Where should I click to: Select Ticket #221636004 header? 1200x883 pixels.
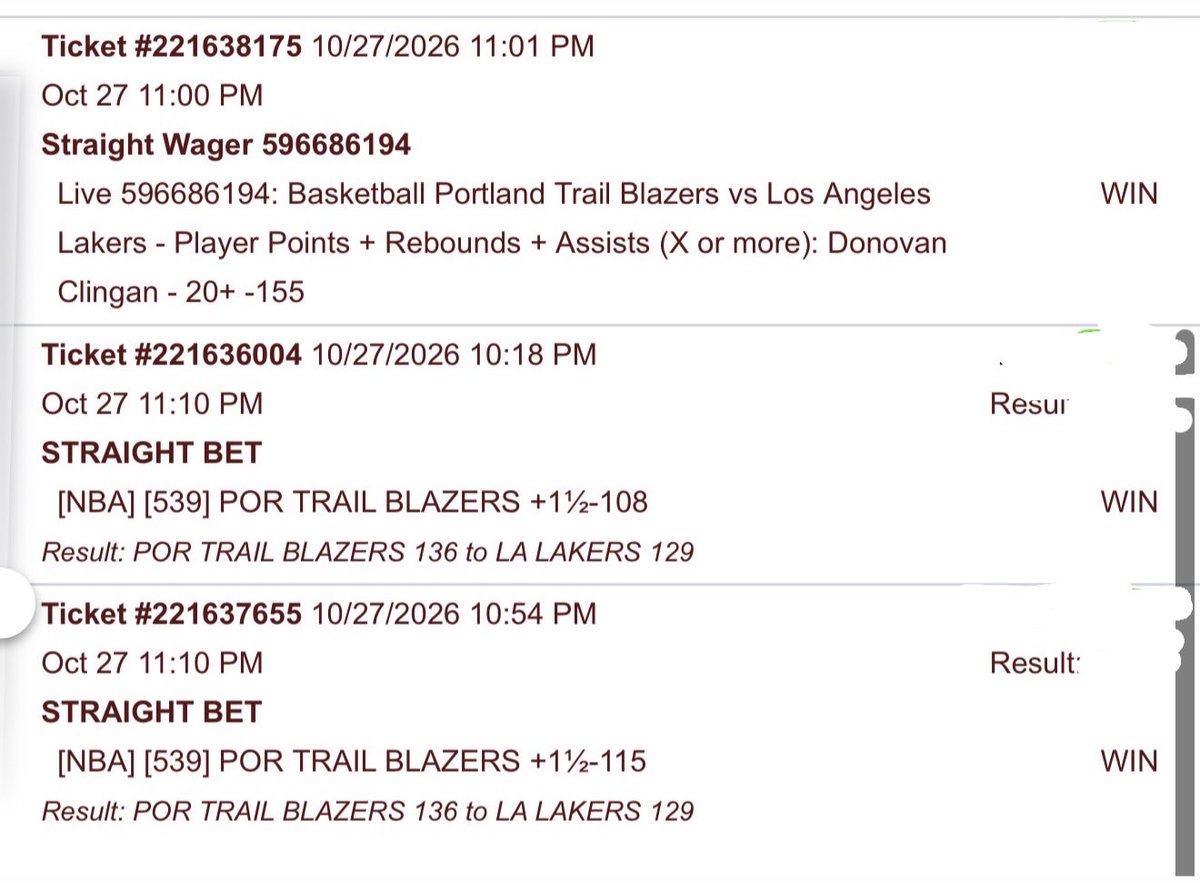tap(171, 354)
